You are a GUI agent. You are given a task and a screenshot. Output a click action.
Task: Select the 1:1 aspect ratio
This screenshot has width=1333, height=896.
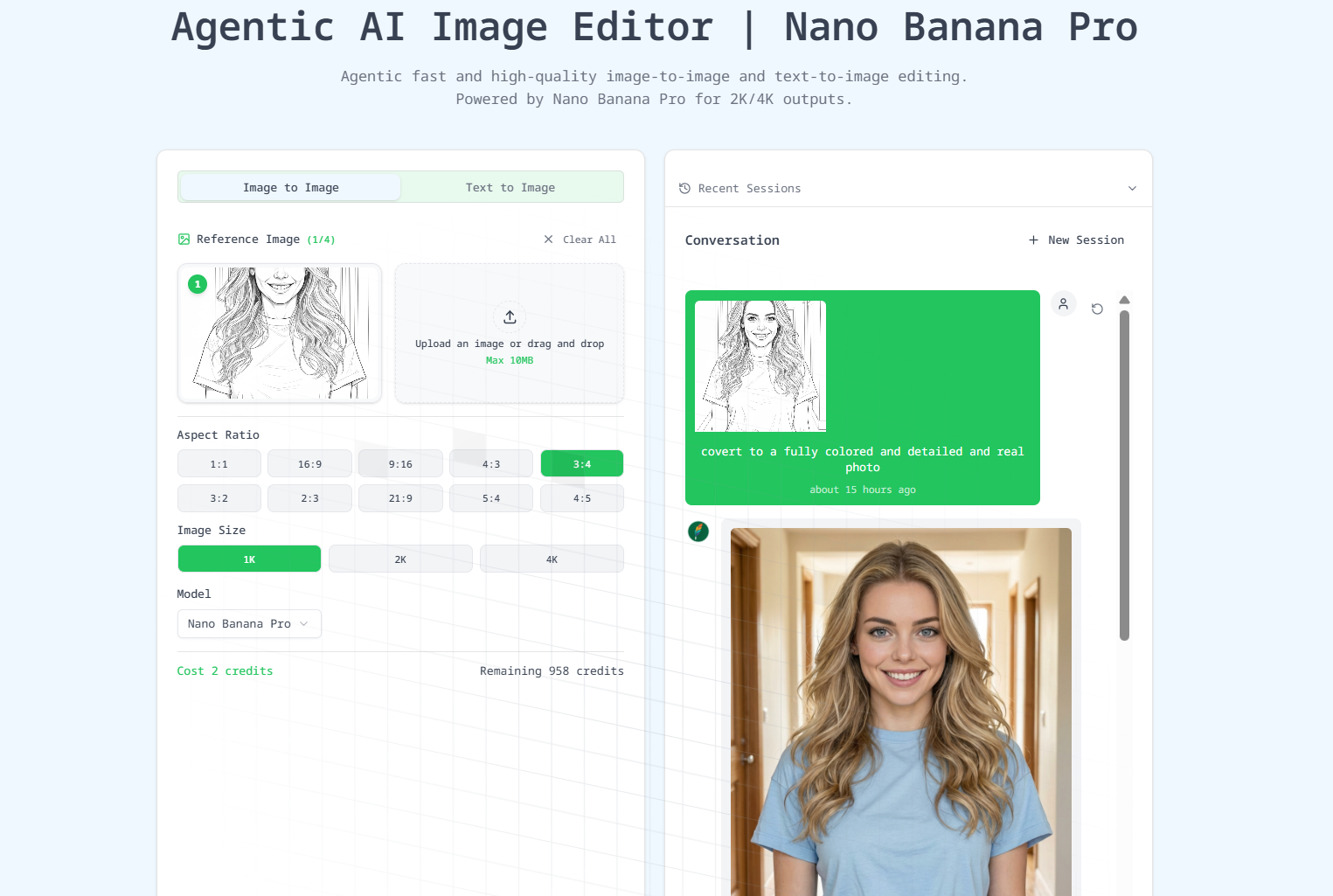point(219,463)
